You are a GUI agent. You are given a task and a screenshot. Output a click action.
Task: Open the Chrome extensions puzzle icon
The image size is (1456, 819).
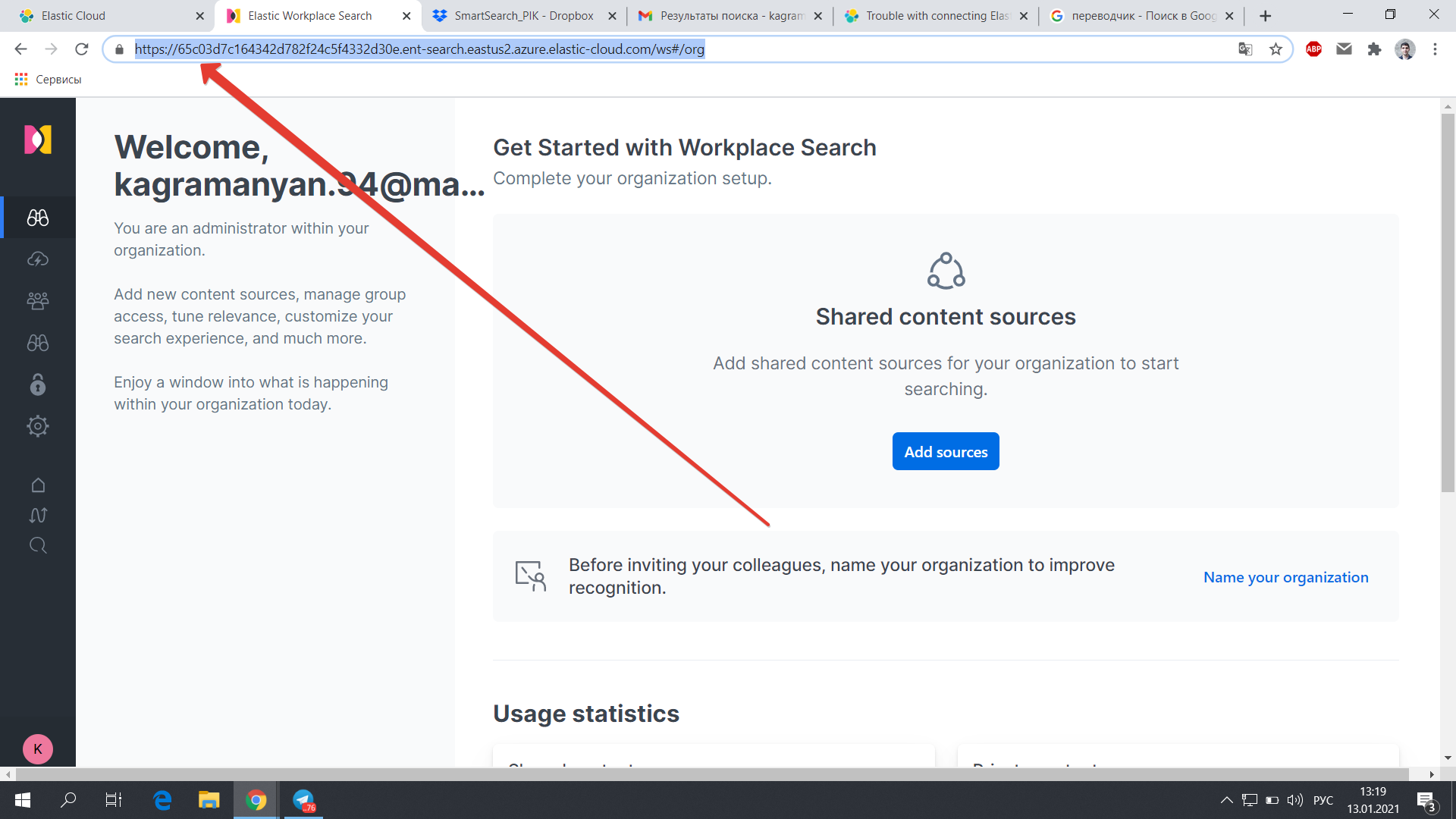pyautogui.click(x=1374, y=49)
